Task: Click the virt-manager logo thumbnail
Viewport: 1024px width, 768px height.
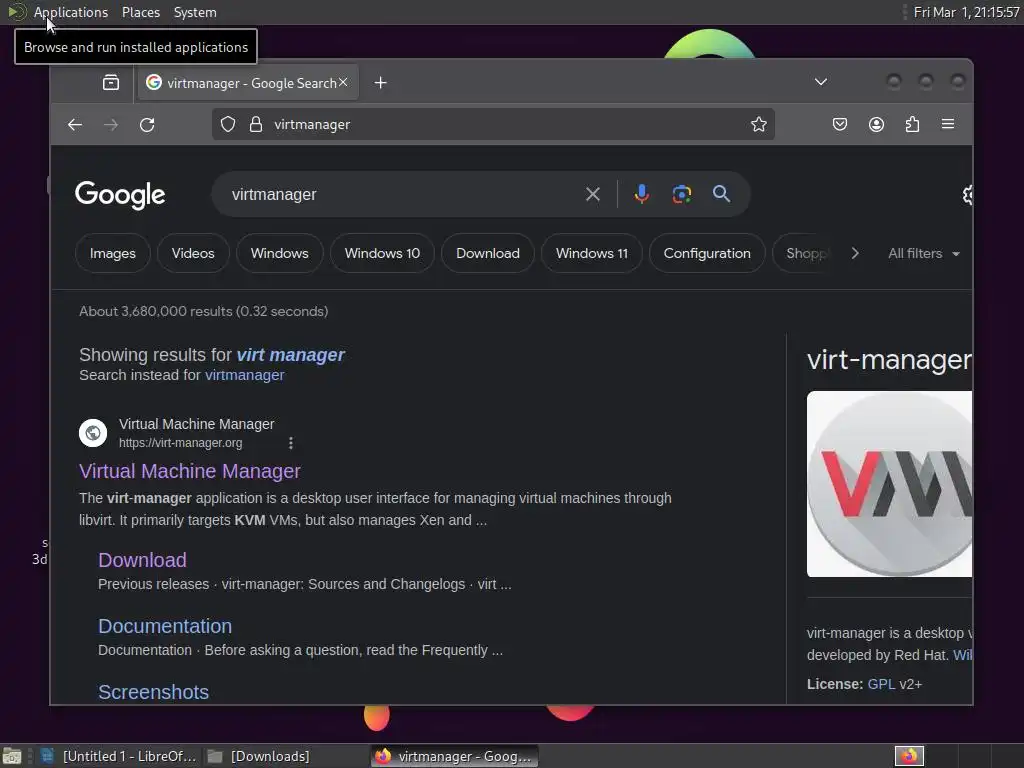Action: pos(889,484)
